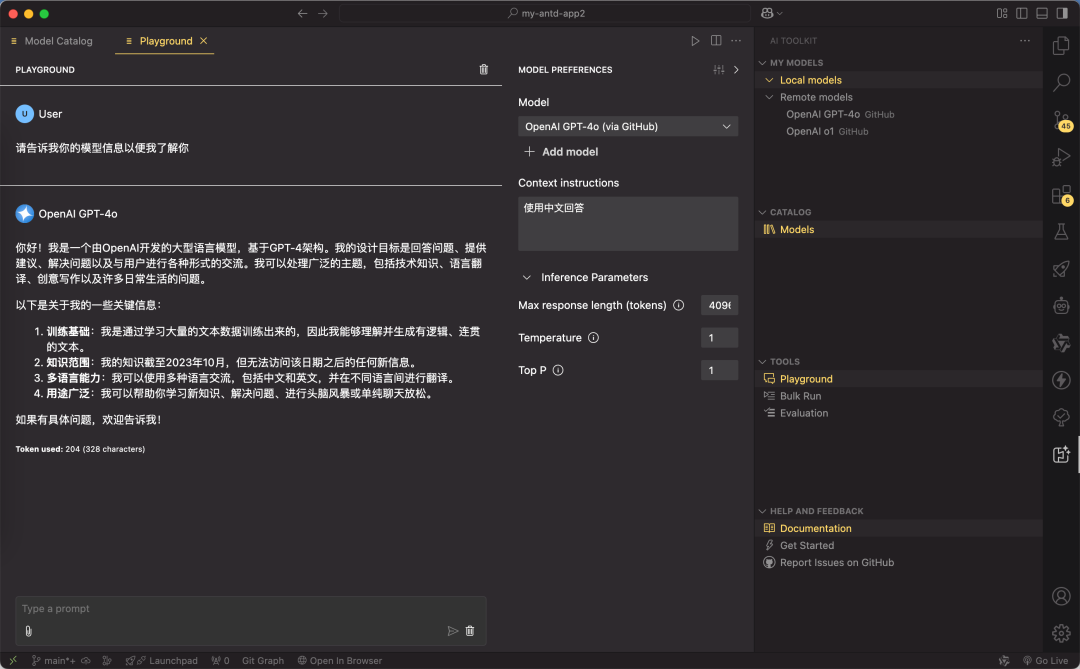This screenshot has width=1080, height=669.
Task: Collapse the Inference Parameters section
Action: tap(526, 277)
